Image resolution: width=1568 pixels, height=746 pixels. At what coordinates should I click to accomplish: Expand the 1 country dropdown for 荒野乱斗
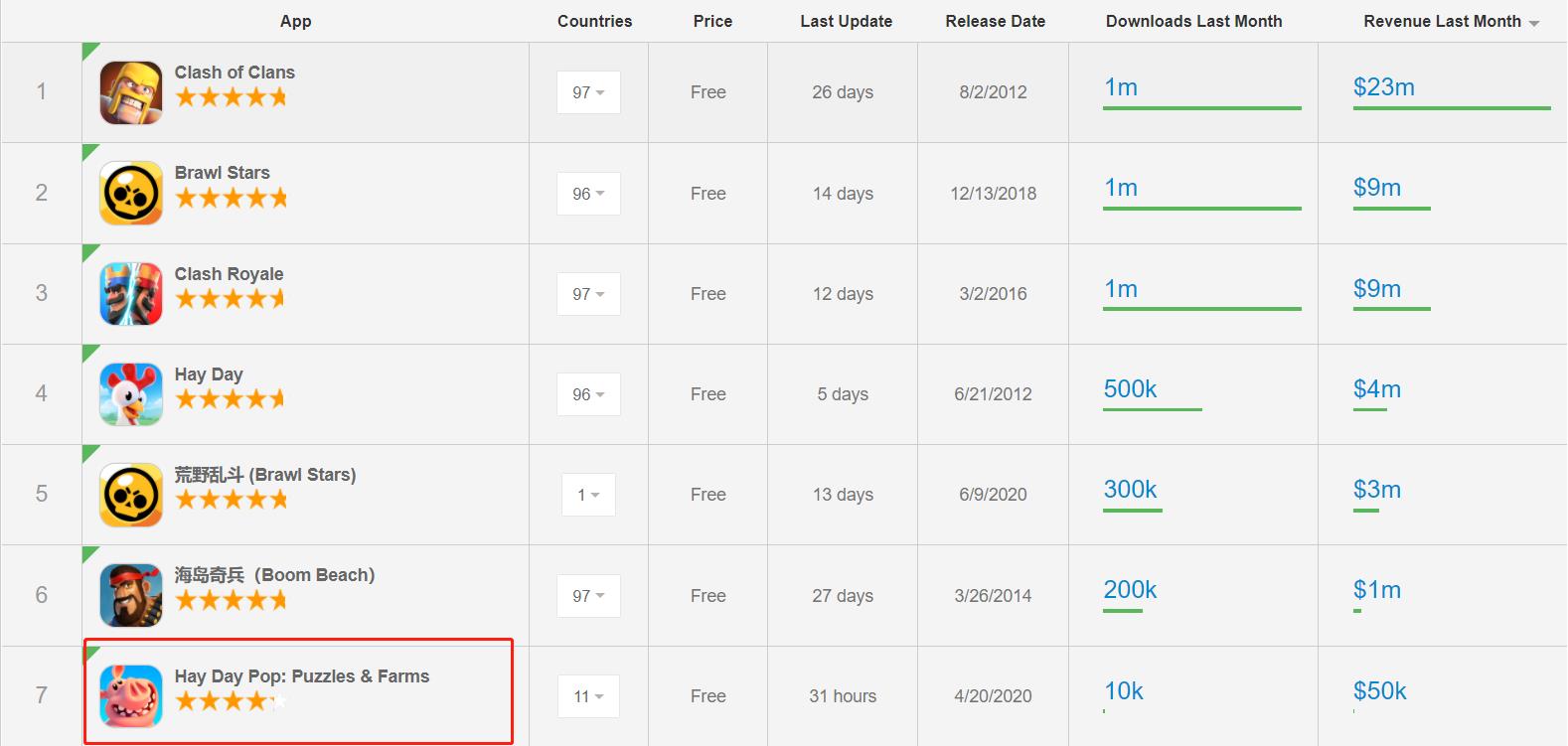(x=588, y=495)
